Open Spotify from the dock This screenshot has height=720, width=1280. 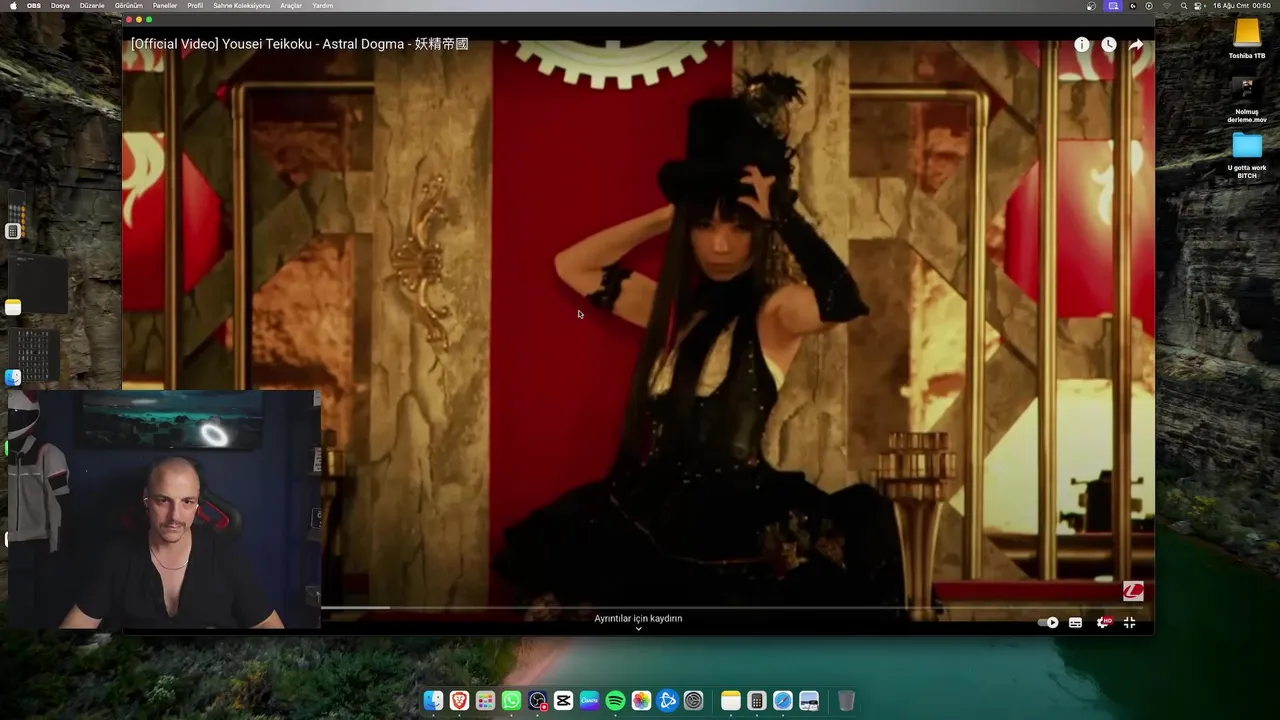pyautogui.click(x=615, y=701)
